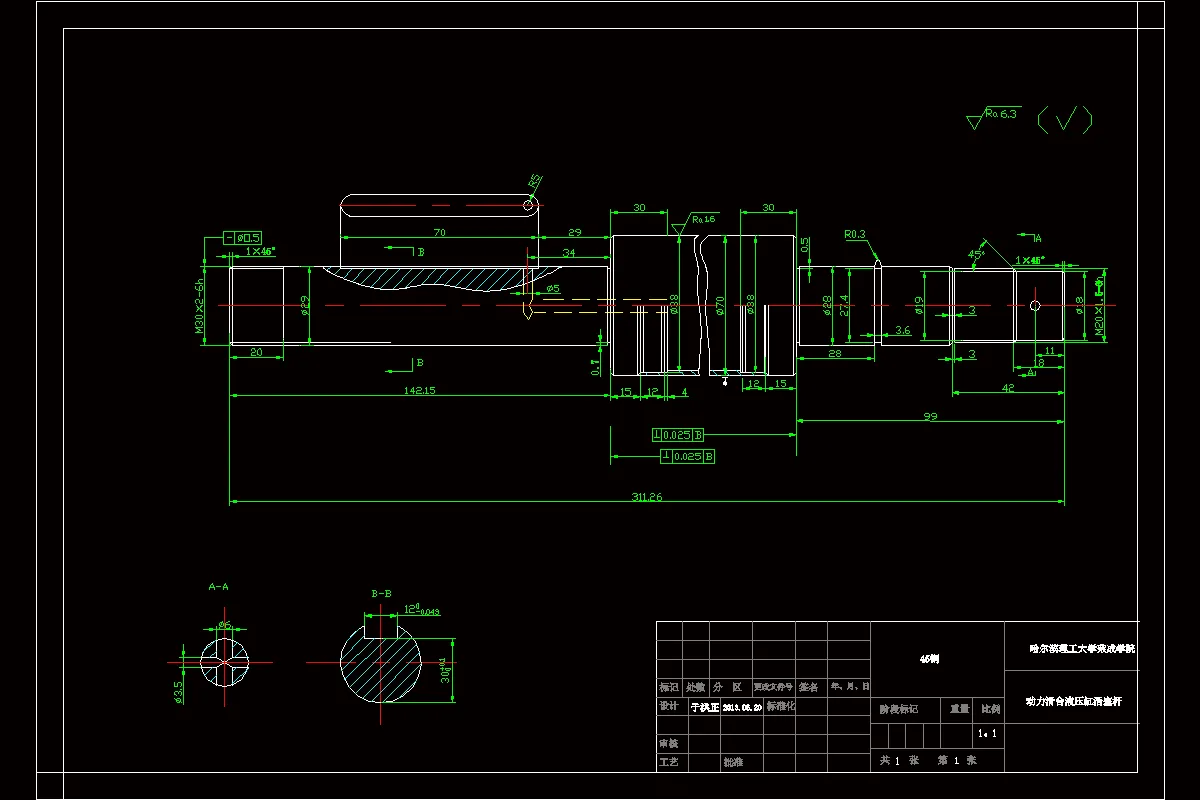Viewport: 1200px width, 800px height.
Task: Click the 审核 row label
Action: click(x=669, y=744)
